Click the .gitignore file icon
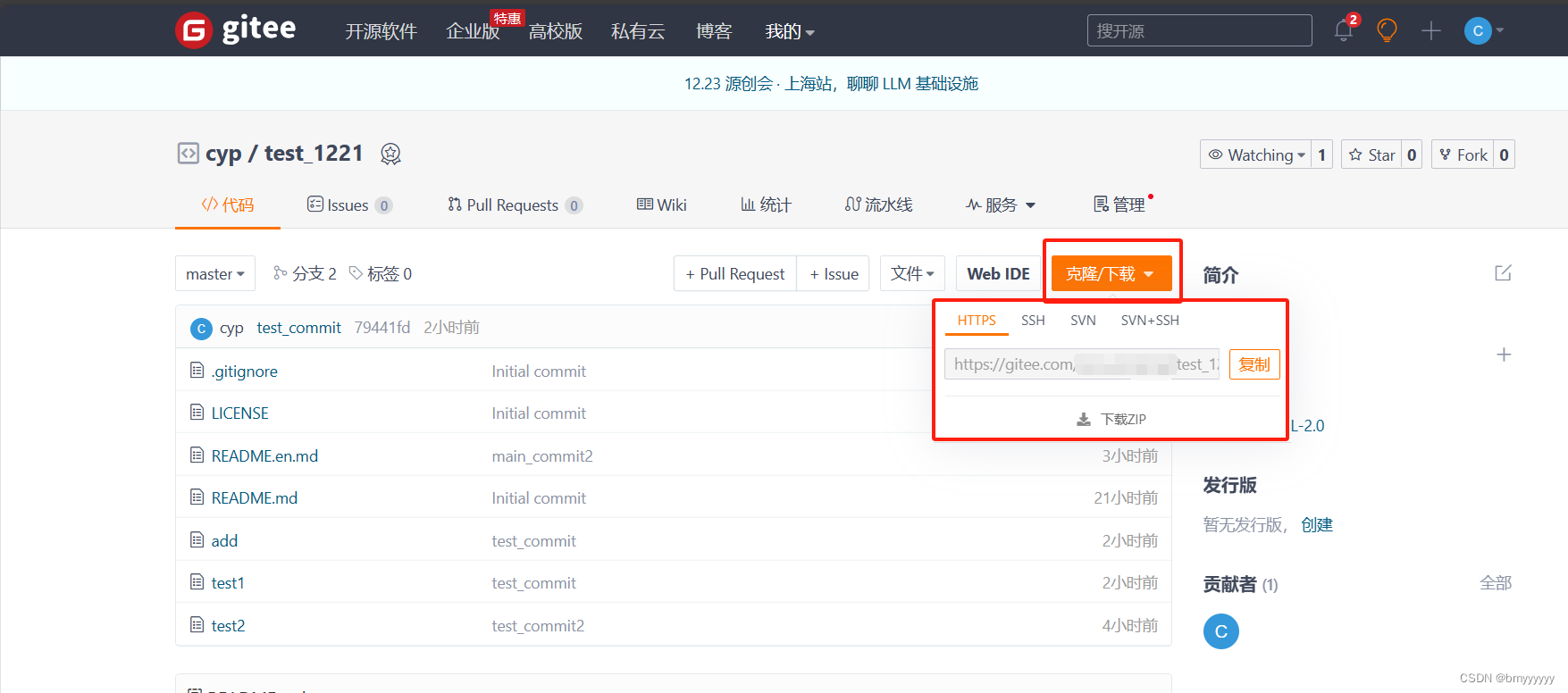The image size is (1568, 693). tap(197, 370)
